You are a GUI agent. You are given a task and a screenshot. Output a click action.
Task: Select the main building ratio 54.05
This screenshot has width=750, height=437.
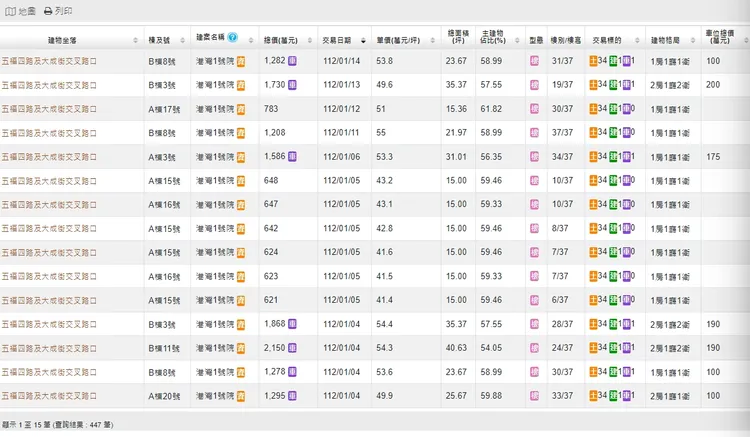pos(491,348)
